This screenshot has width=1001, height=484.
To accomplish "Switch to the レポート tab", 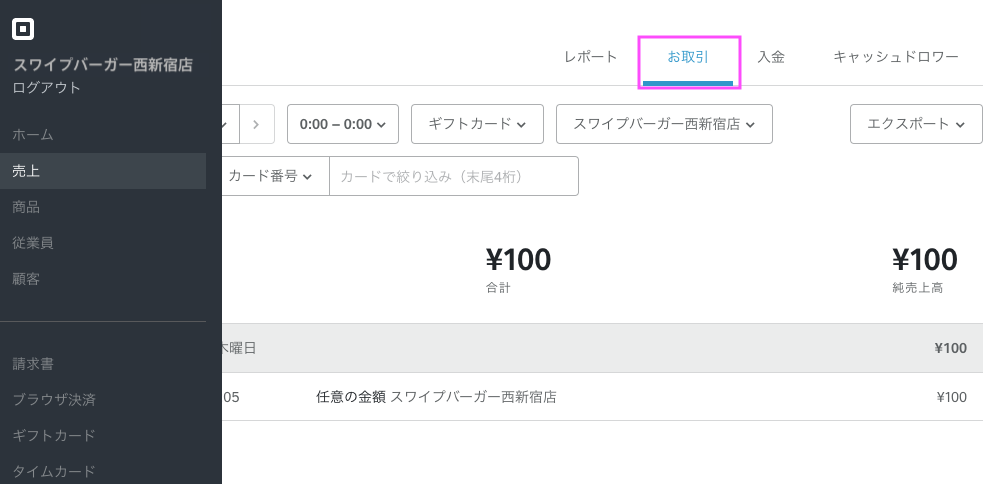I will tap(591, 57).
